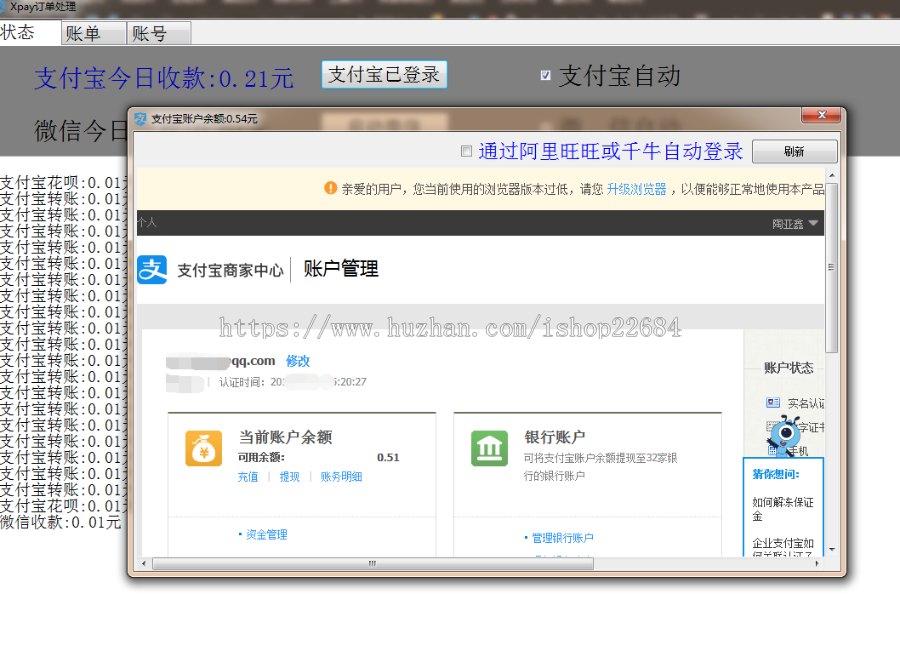Close the 支付宝账户余额 dialog
The image size is (900, 651).
pos(821,115)
